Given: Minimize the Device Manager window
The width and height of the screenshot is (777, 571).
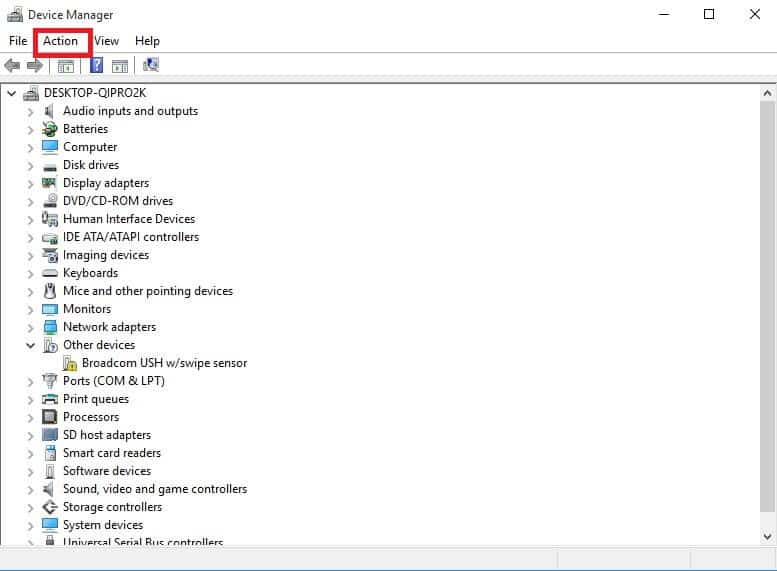Looking at the screenshot, I should click(x=664, y=14).
